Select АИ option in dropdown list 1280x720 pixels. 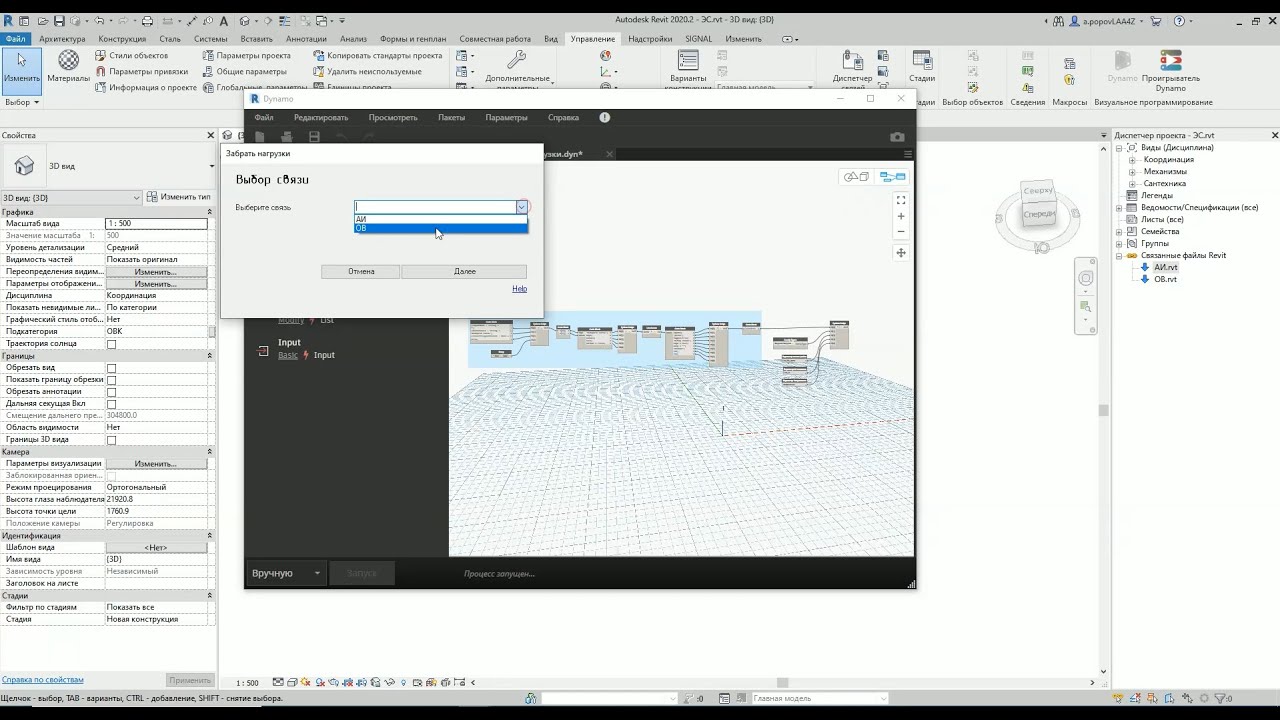pyautogui.click(x=441, y=219)
